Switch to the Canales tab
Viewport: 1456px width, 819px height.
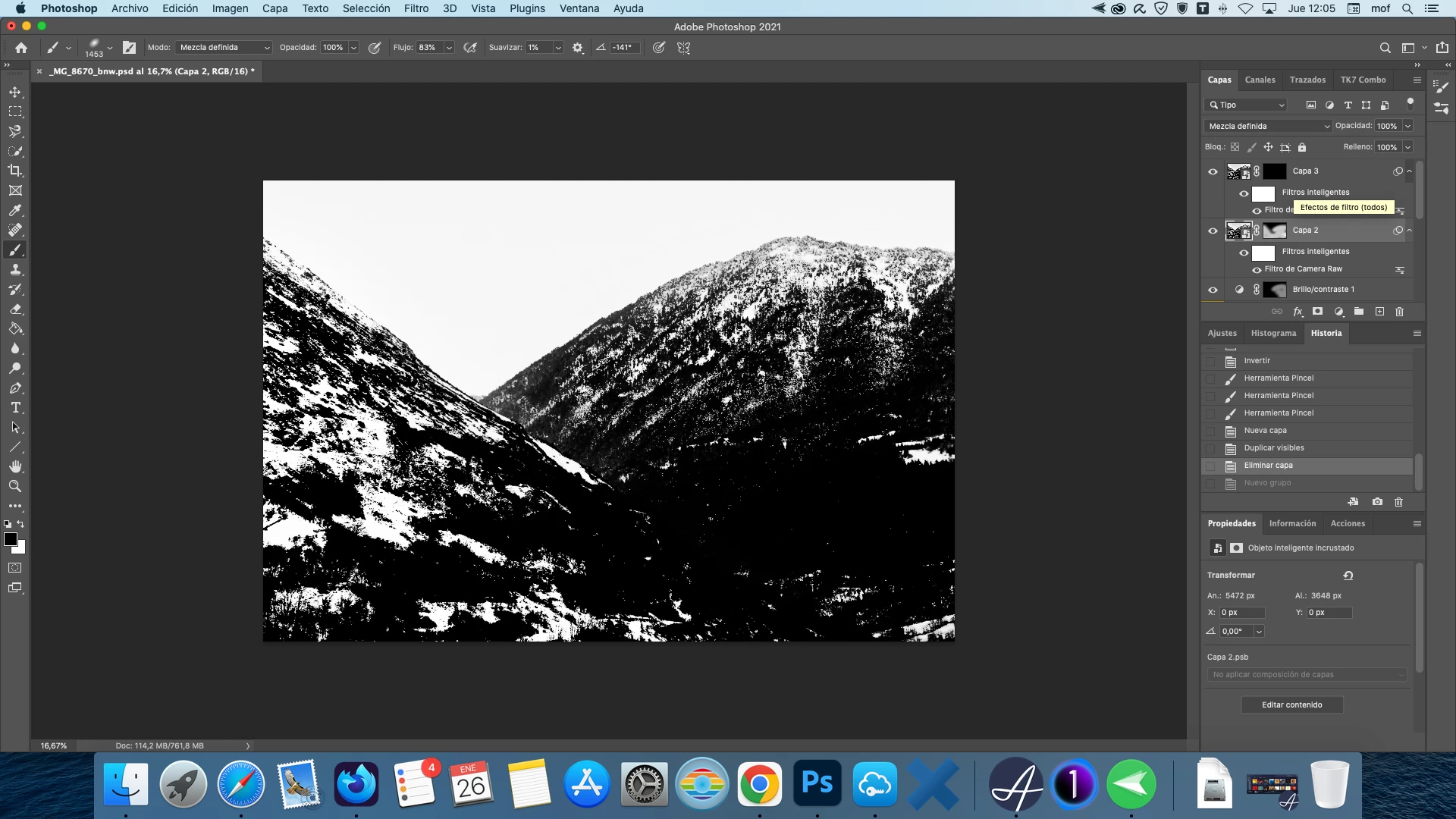click(1260, 80)
